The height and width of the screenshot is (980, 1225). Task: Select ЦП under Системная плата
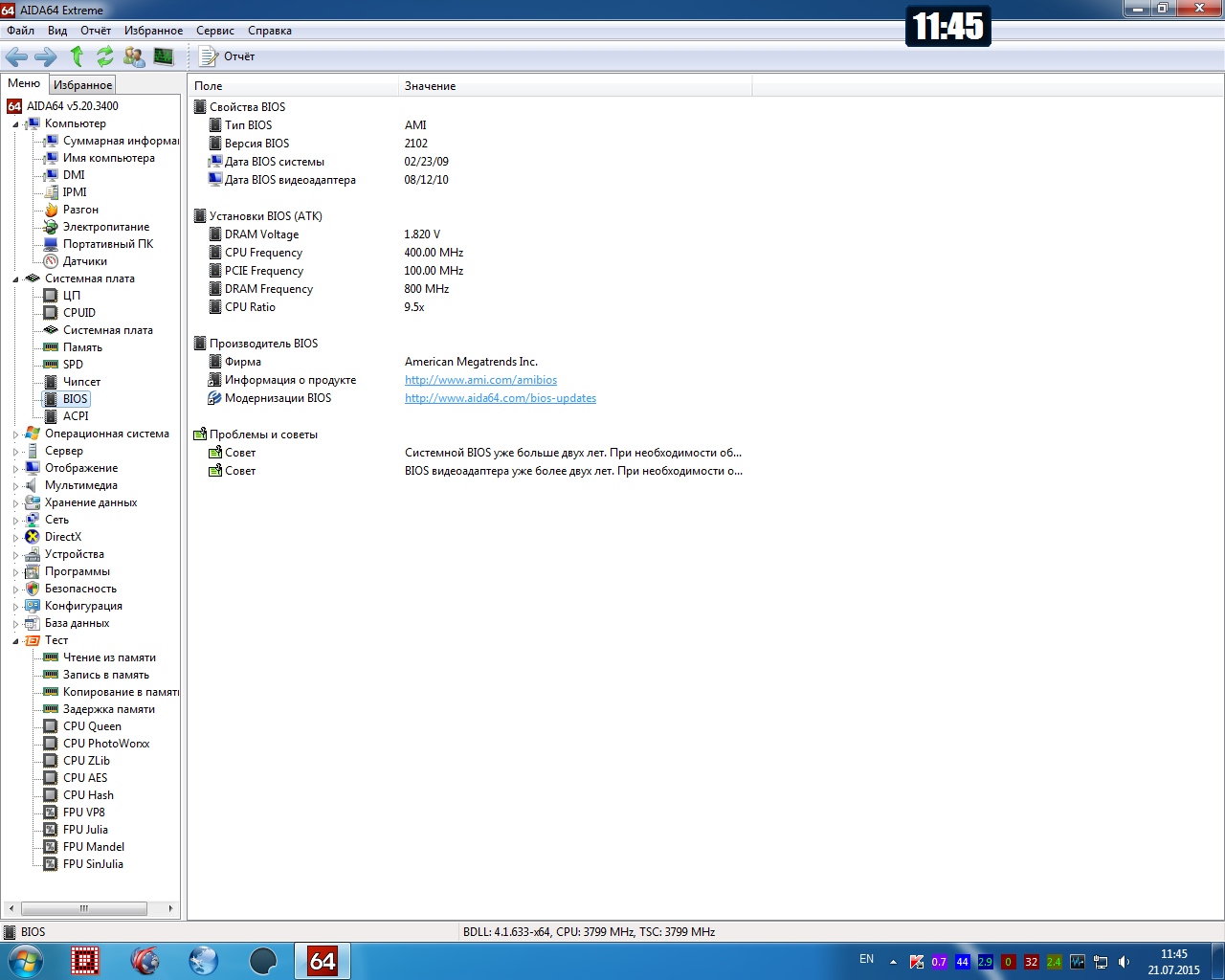(x=72, y=296)
